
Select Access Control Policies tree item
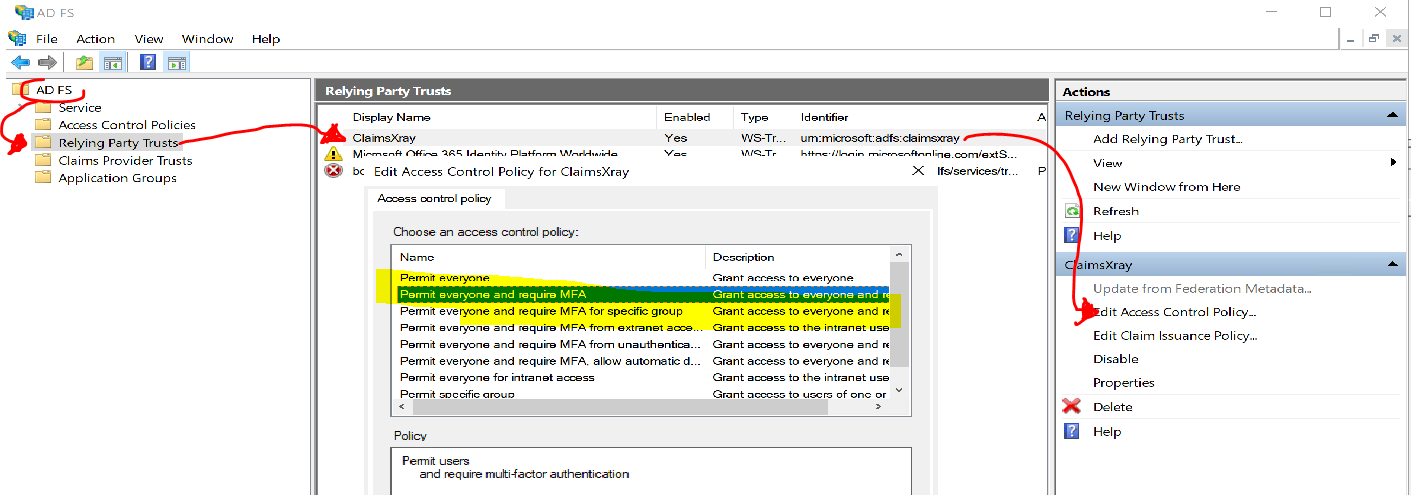127,125
